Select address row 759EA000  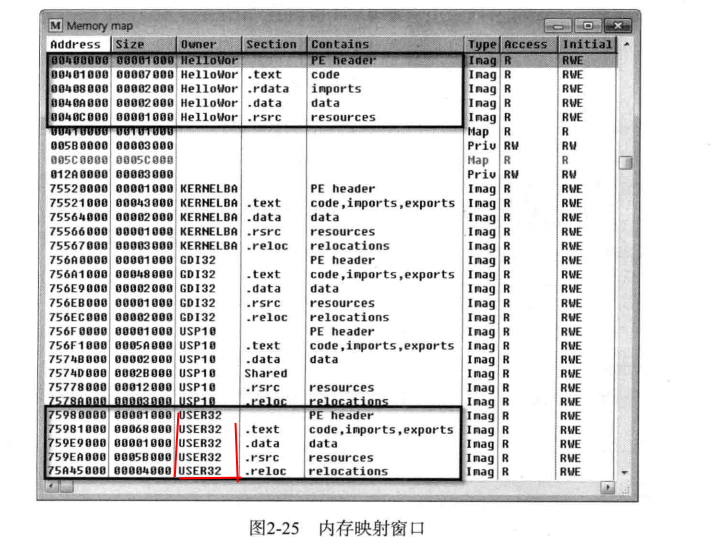pyautogui.click(x=330, y=458)
